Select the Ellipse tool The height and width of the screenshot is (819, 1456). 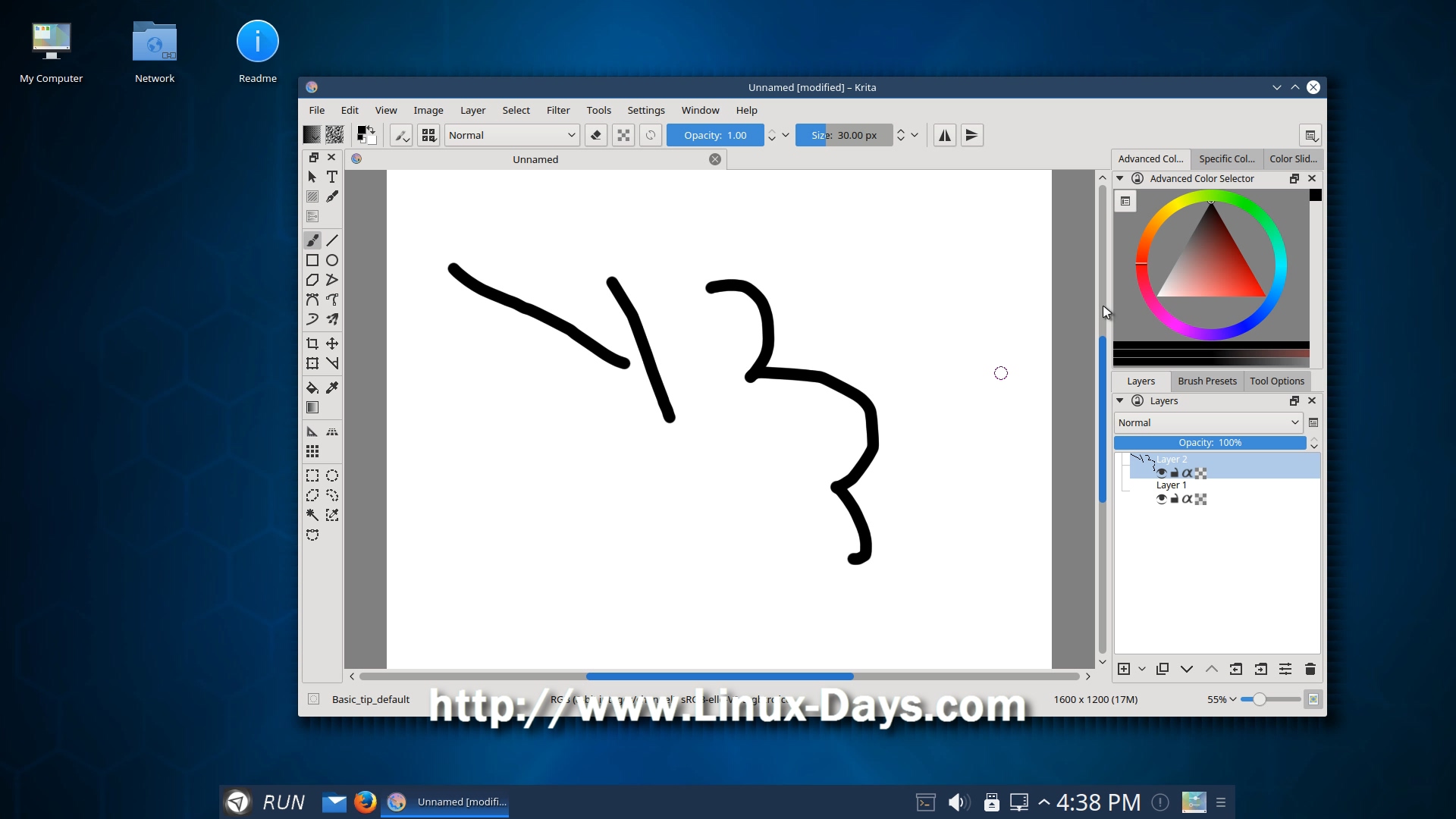tap(332, 260)
